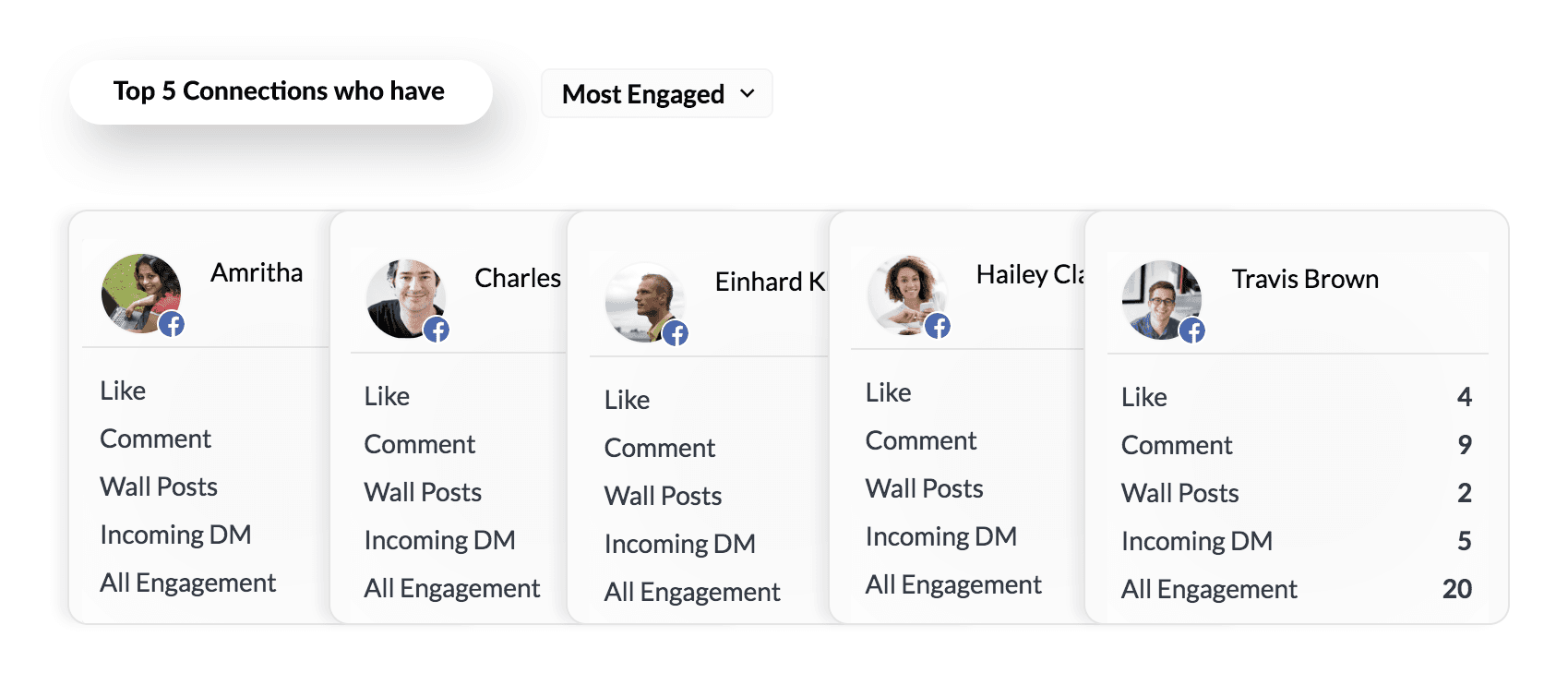Click the Comment count of 9
This screenshot has height=685, width=1568.
[x=1466, y=445]
